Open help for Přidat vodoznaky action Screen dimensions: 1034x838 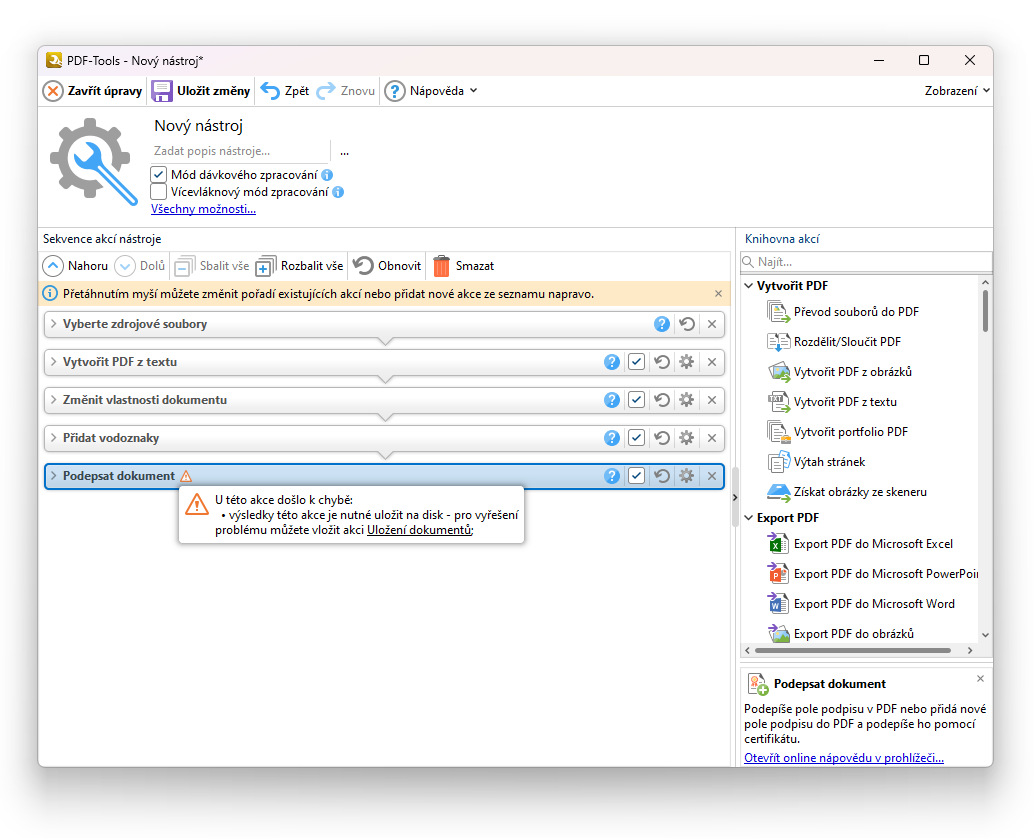coord(612,438)
